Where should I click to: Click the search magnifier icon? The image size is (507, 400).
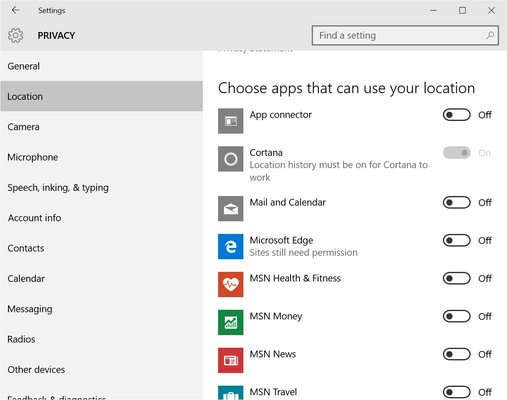point(490,35)
